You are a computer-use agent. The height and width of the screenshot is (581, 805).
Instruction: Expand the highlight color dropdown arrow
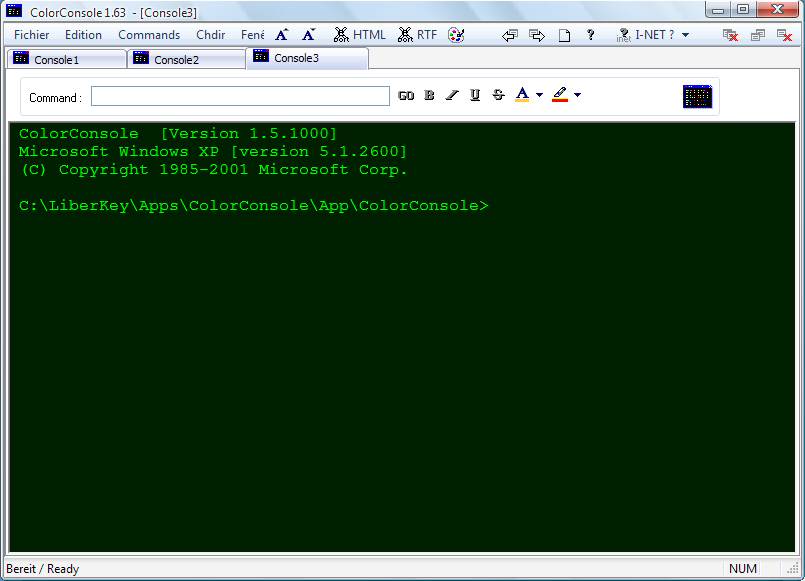coord(578,95)
